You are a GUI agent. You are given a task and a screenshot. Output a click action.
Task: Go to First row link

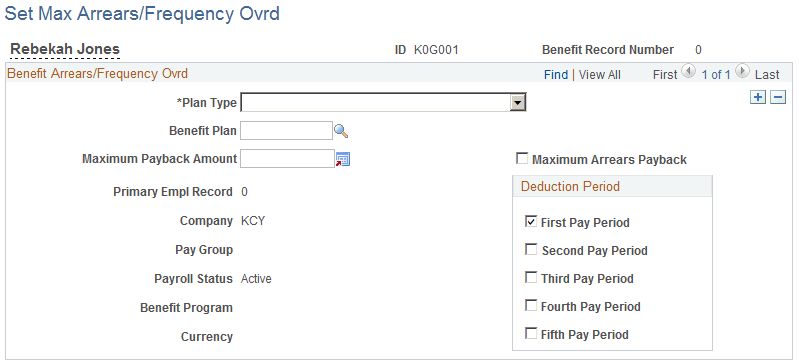(665, 75)
